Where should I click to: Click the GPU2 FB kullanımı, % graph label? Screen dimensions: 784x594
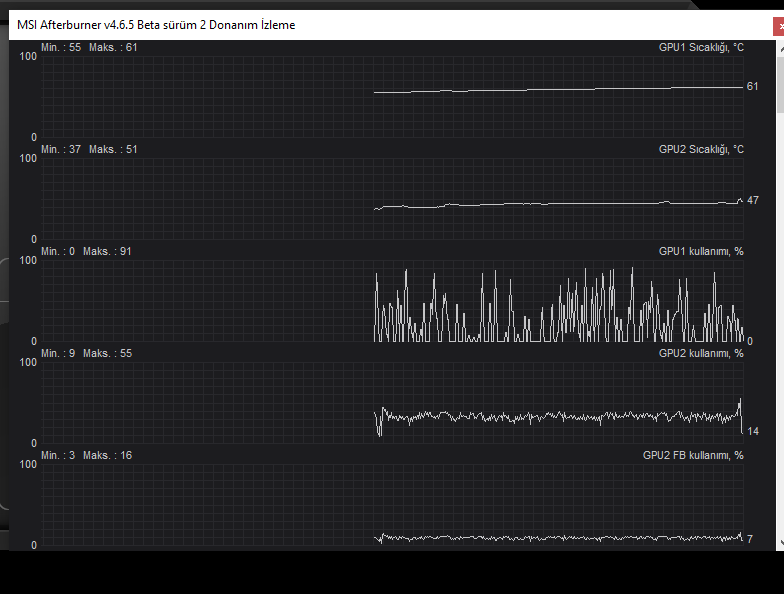pos(693,456)
